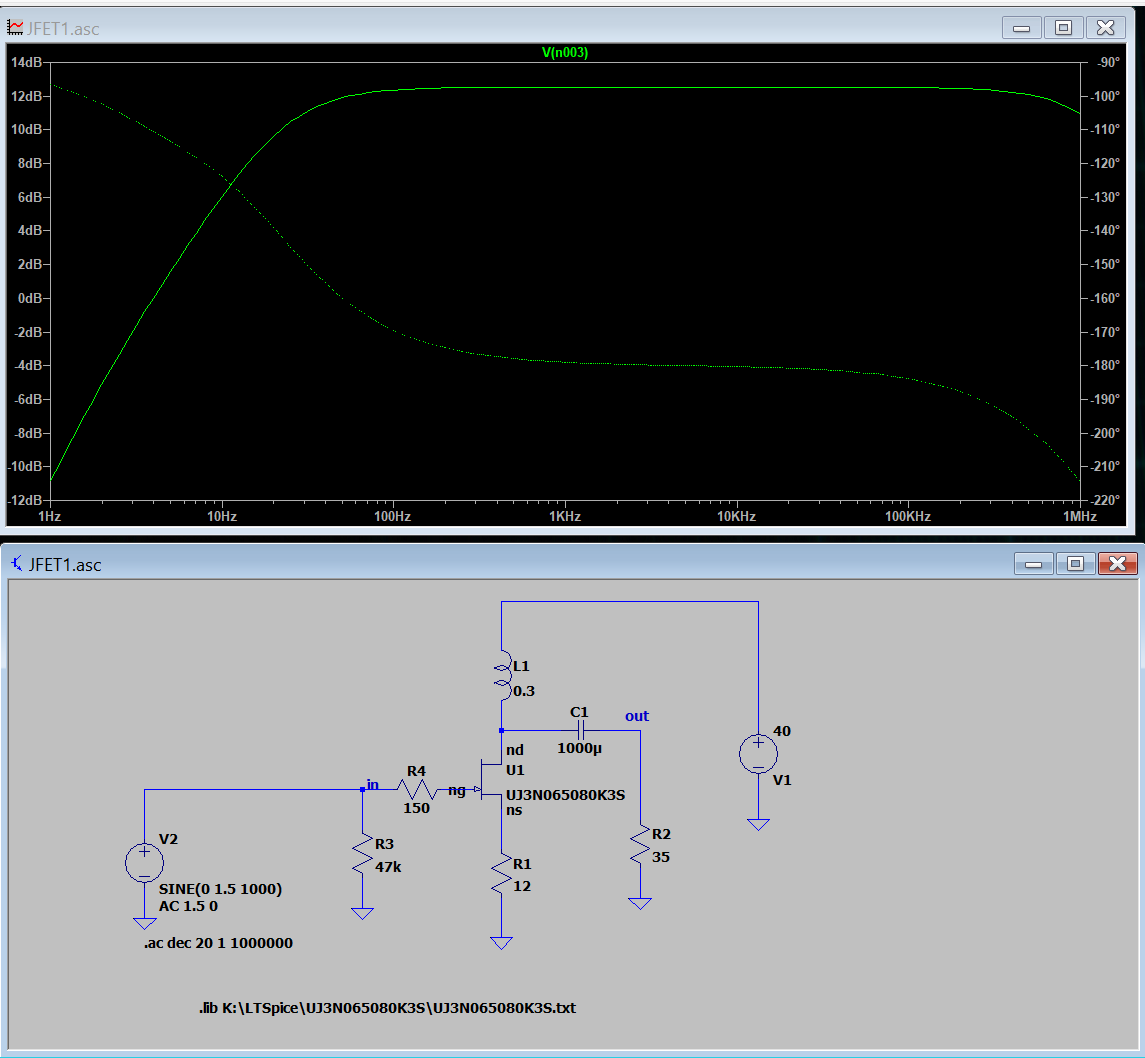Select the JFET U1 transistor symbol
The image size is (1145, 1058).
tap(491, 778)
